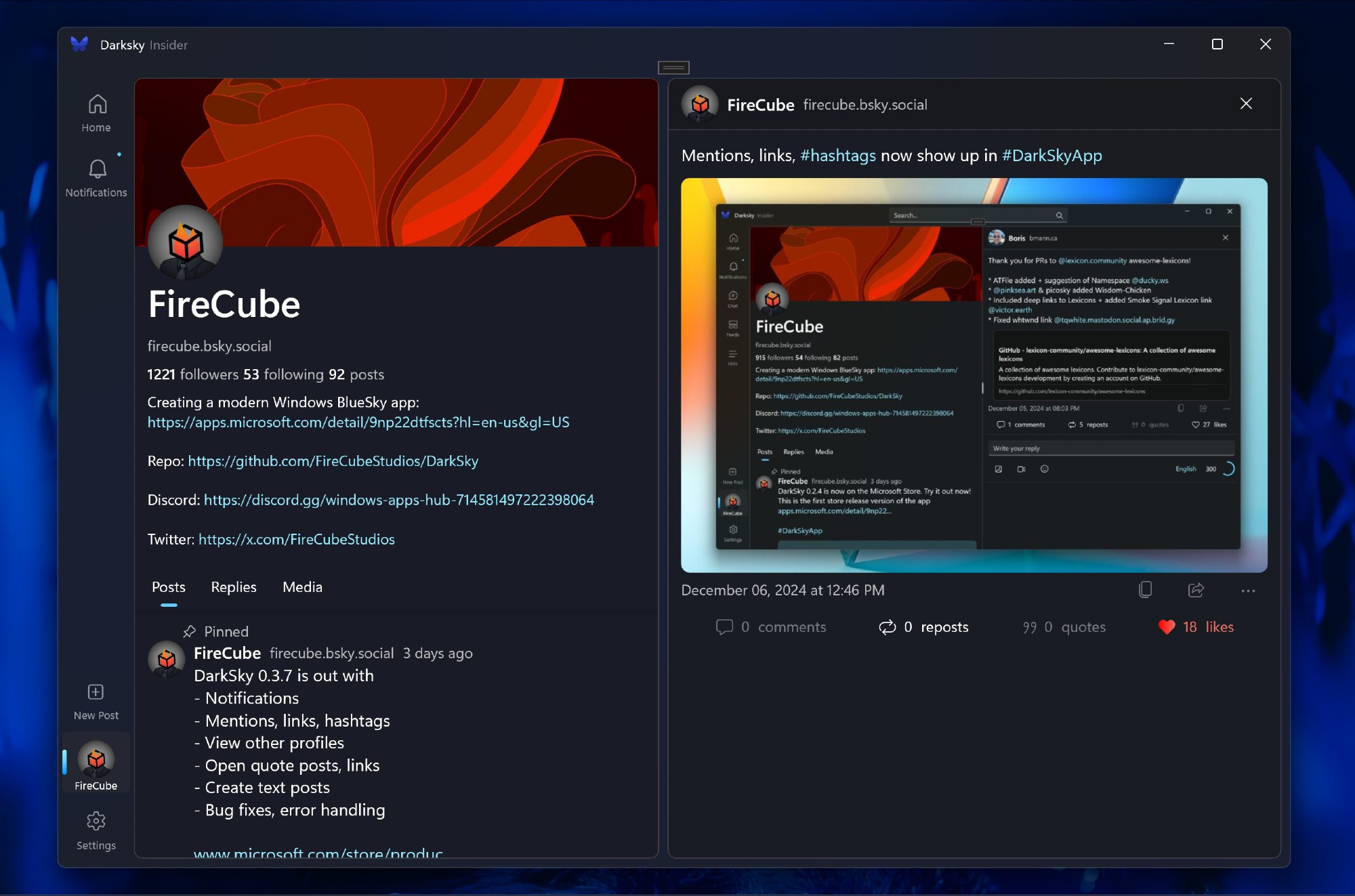The height and width of the screenshot is (896, 1355).
Task: Open Settings gear in the sidebar
Action: point(96,831)
